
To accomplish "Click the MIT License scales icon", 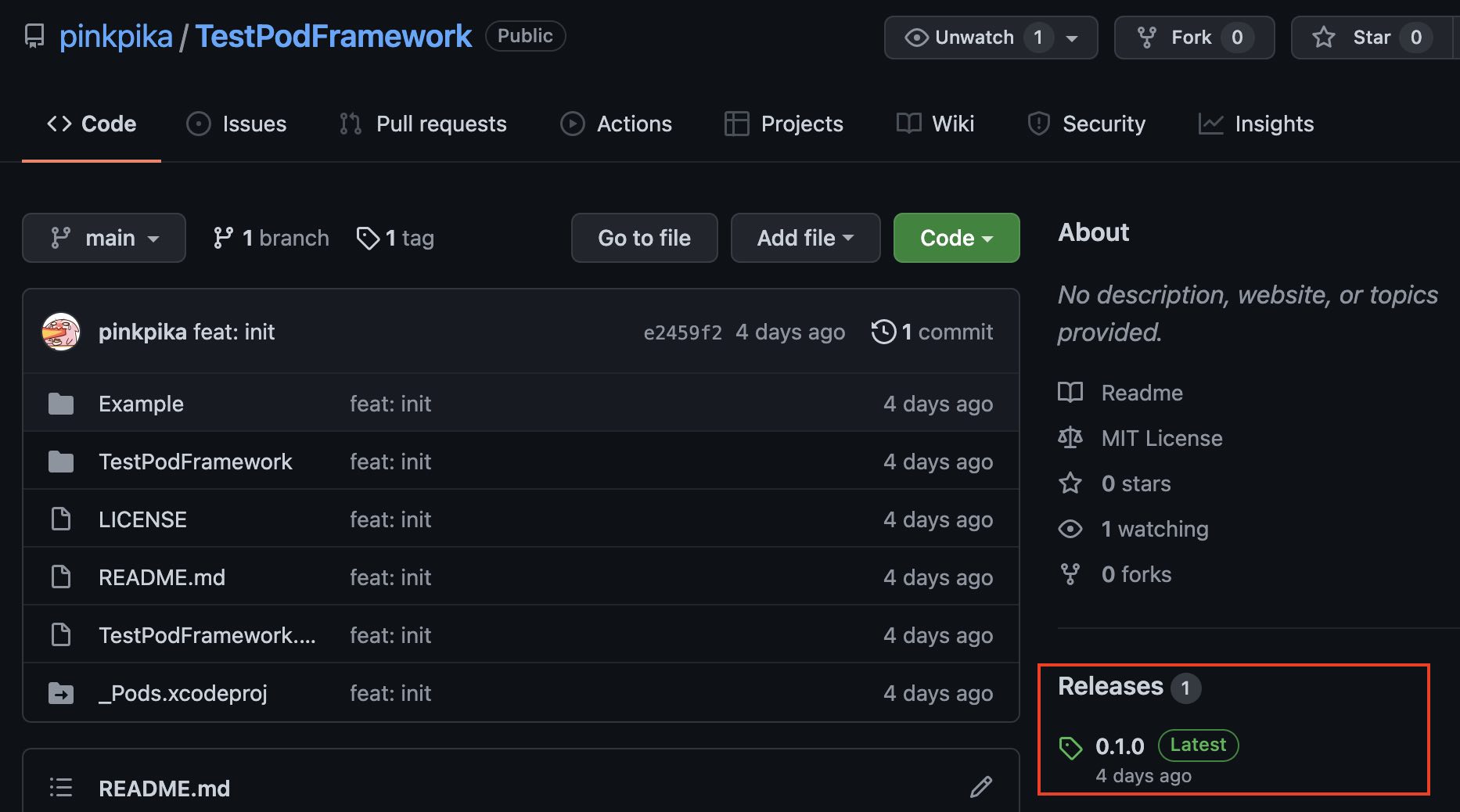I will pyautogui.click(x=1070, y=438).
